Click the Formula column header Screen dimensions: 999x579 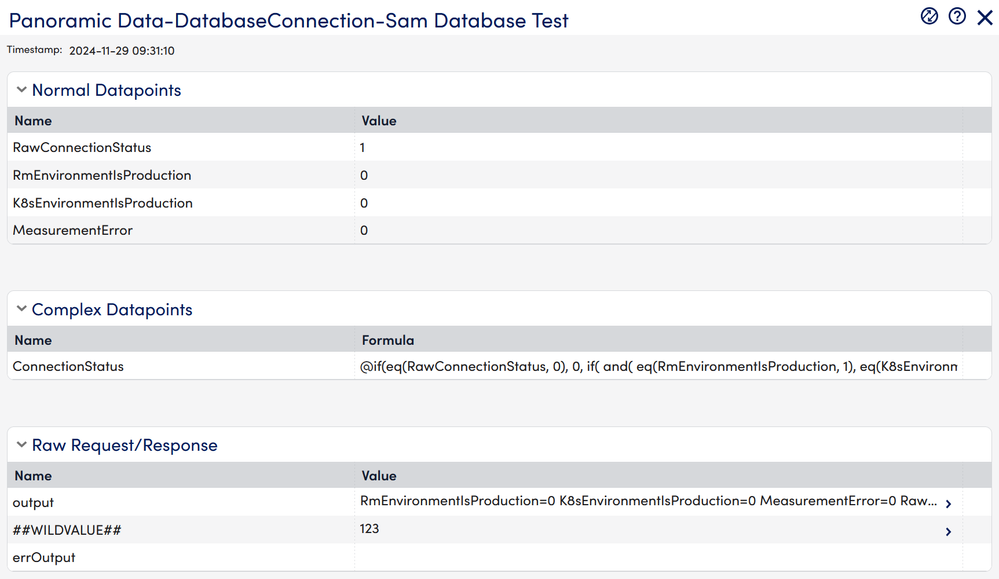(x=387, y=340)
